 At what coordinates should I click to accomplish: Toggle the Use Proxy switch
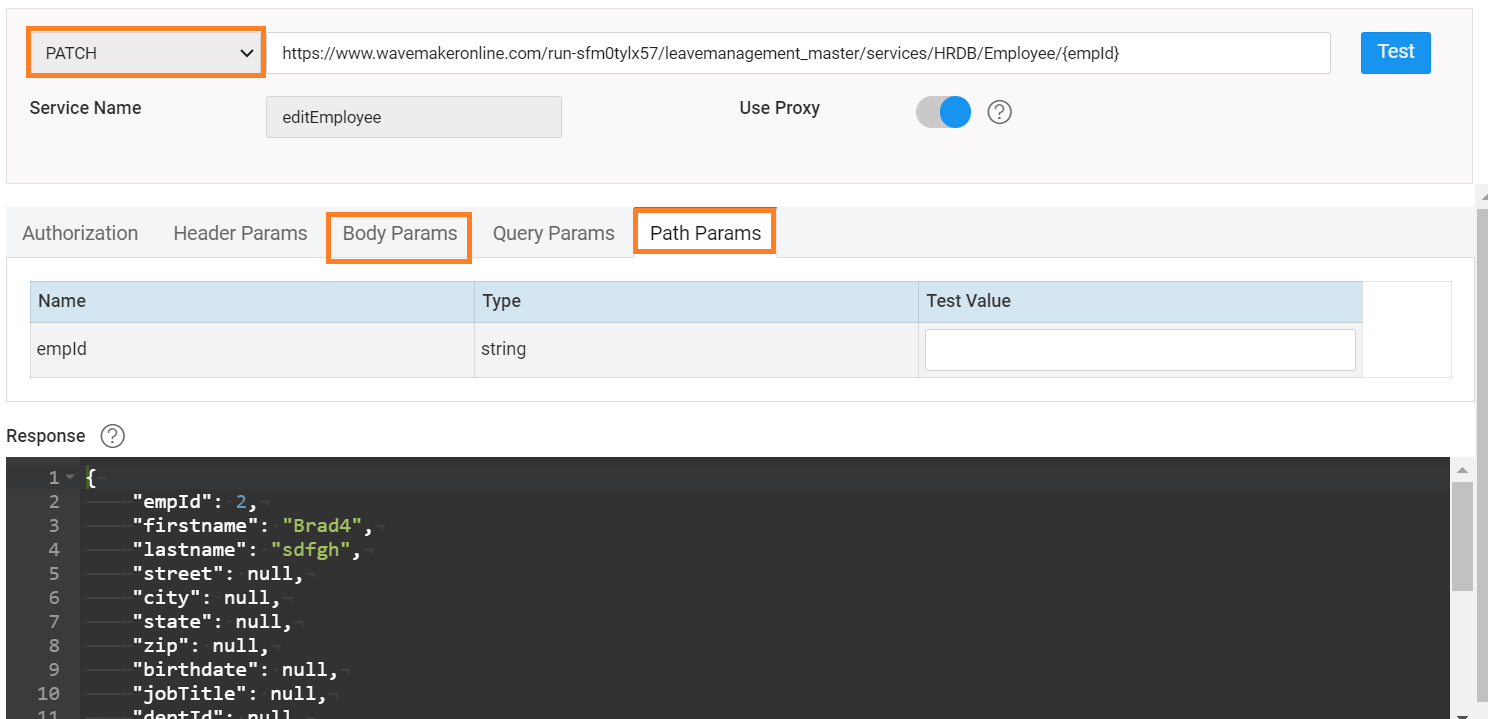pos(943,112)
